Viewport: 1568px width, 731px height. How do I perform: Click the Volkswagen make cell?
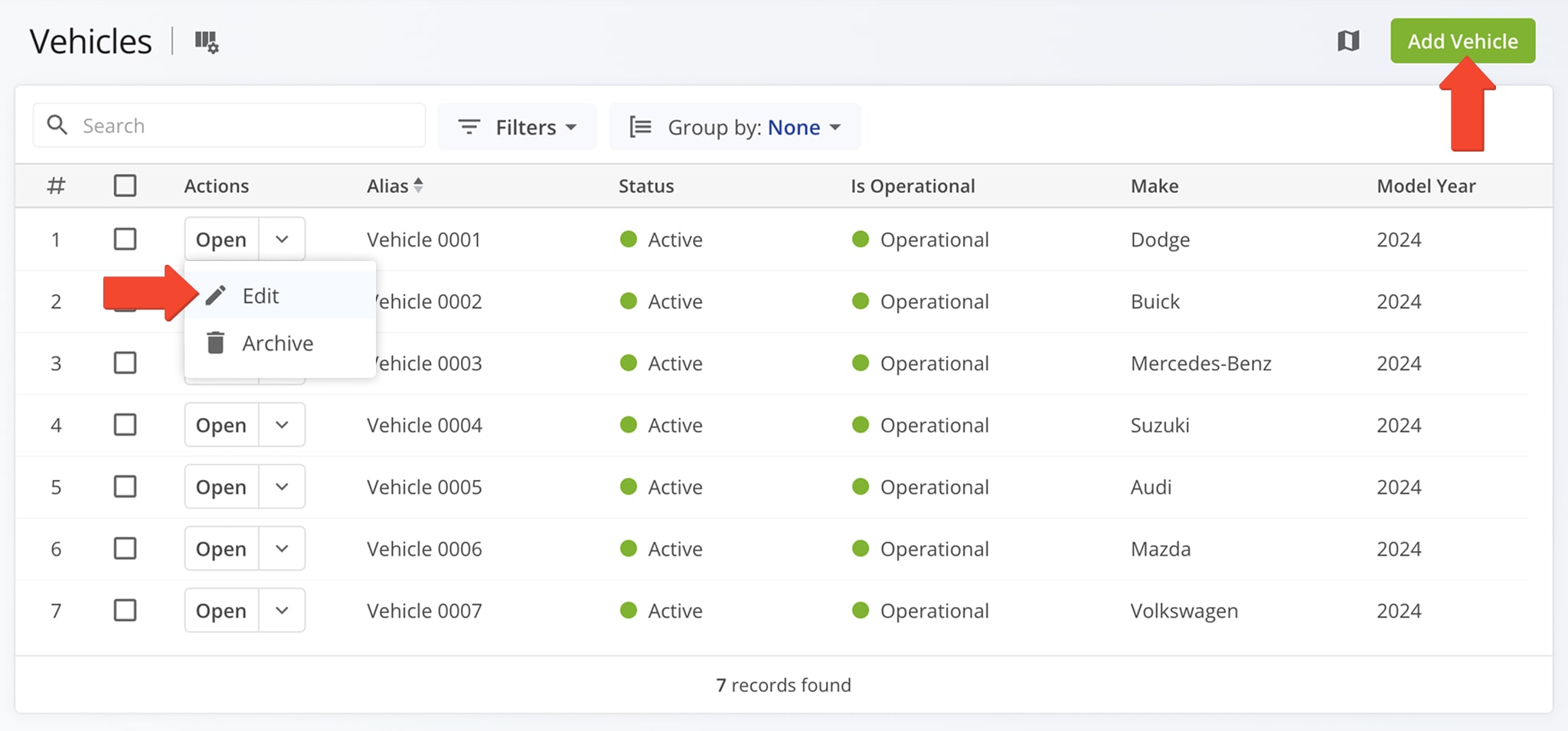tap(1184, 611)
